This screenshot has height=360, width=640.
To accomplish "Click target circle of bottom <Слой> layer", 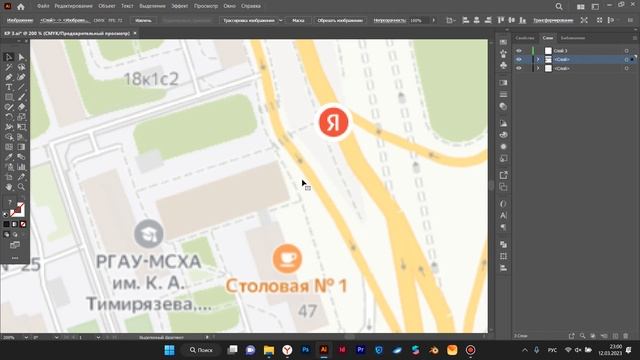I will tap(627, 69).
